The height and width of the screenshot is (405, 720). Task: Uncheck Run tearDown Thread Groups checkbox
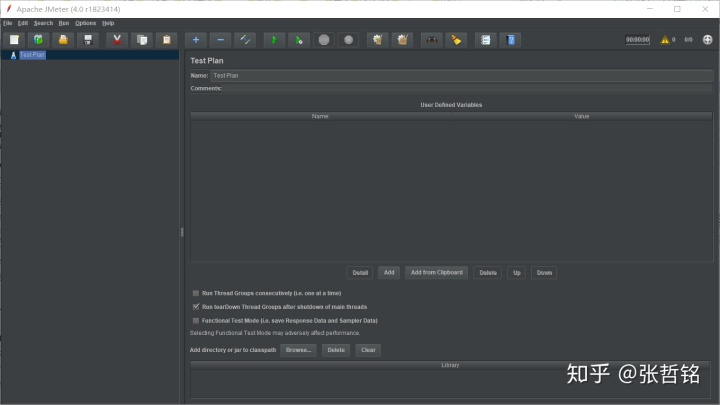(196, 307)
